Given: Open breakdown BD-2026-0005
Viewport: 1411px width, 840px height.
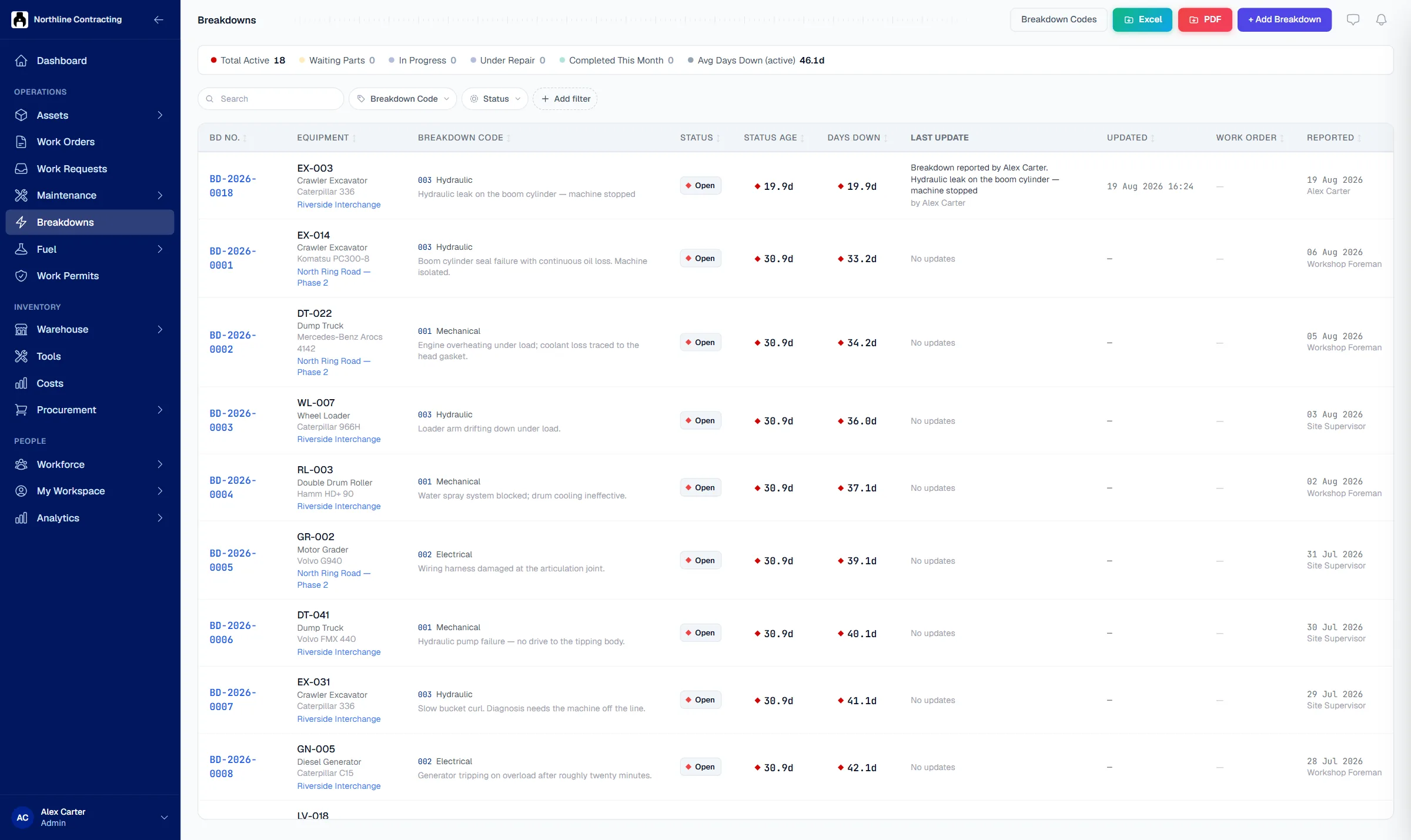Looking at the screenshot, I should [x=233, y=560].
